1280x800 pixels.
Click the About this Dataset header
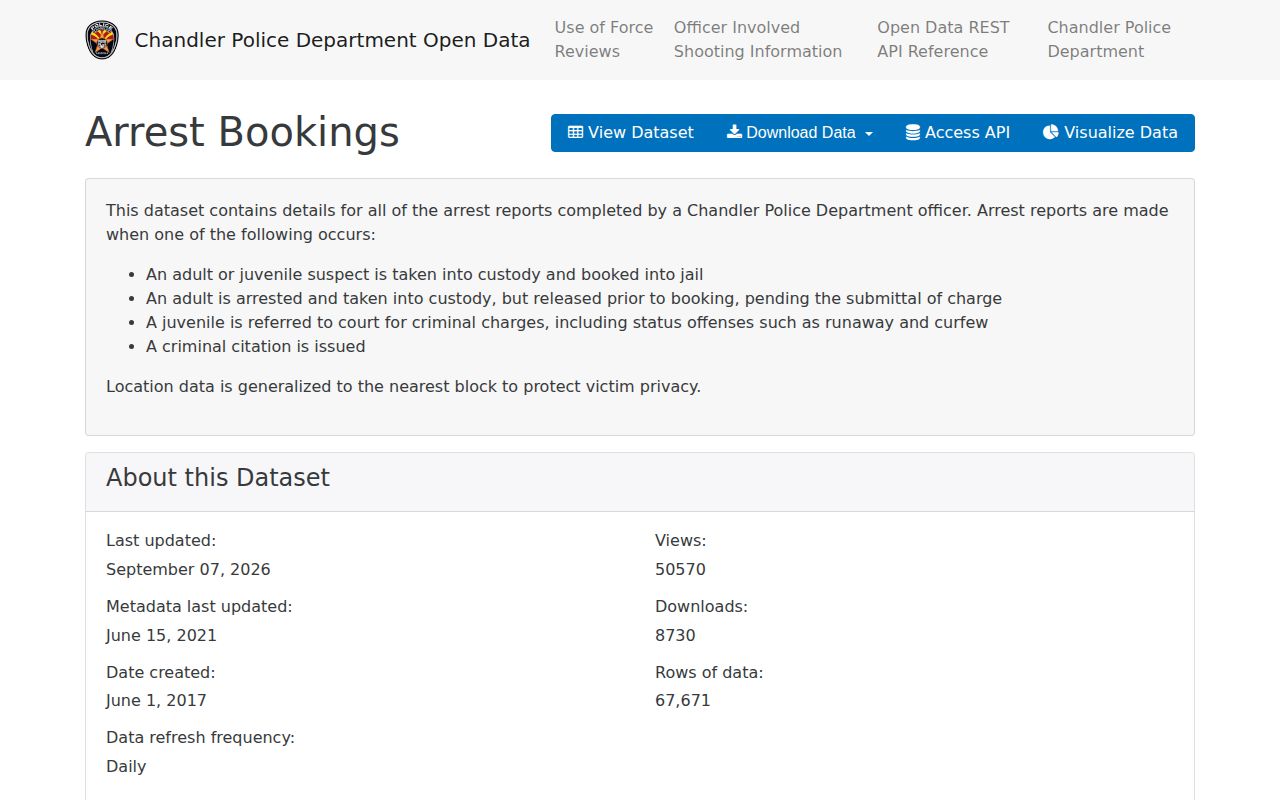click(x=218, y=478)
